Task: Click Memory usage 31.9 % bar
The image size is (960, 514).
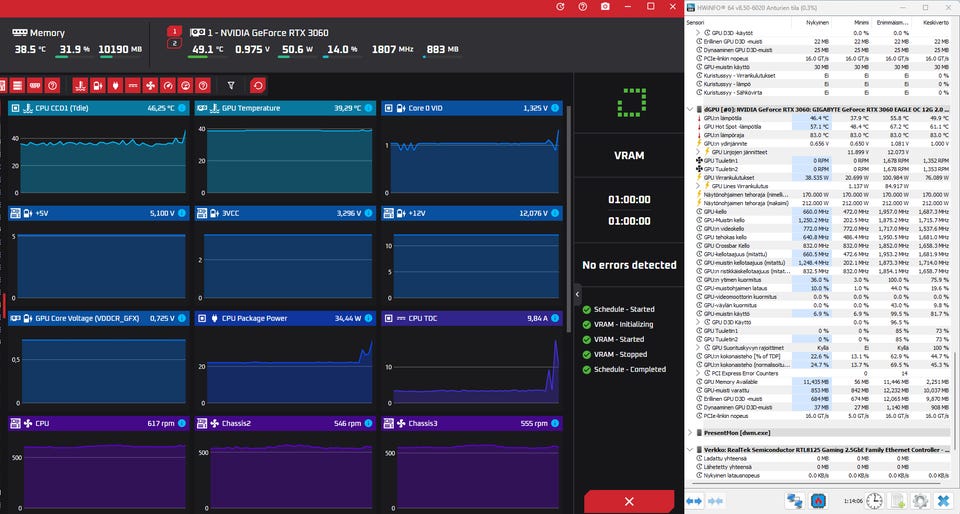Action: tap(74, 56)
